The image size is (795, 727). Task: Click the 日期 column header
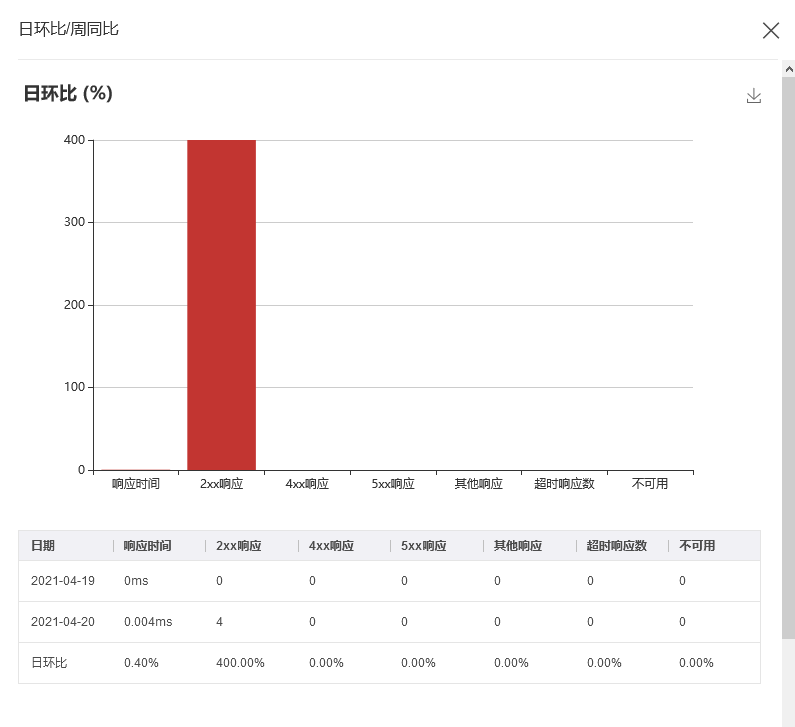pos(43,546)
